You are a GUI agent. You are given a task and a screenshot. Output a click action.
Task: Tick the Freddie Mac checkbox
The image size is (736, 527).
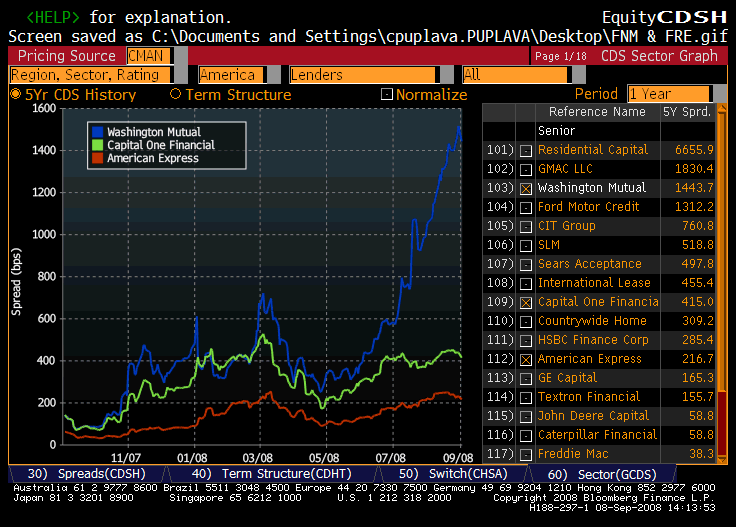coord(526,454)
